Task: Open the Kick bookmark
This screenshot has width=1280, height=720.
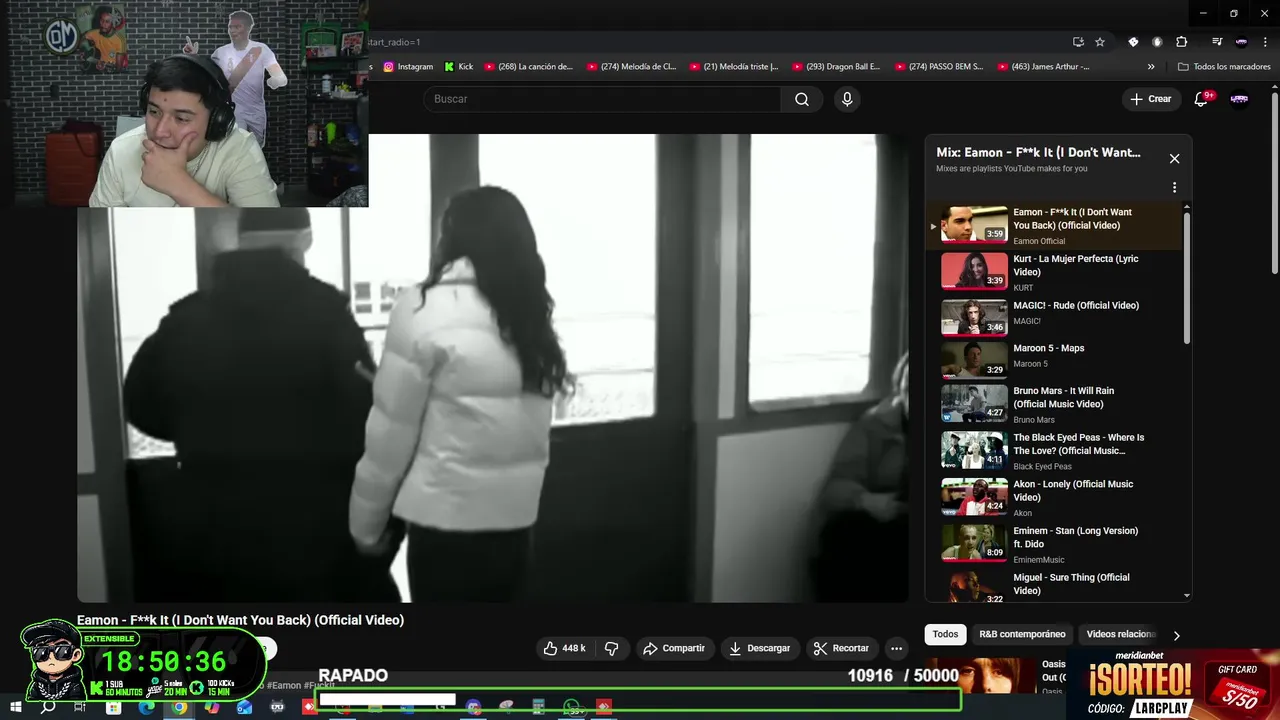Action: 459,67
